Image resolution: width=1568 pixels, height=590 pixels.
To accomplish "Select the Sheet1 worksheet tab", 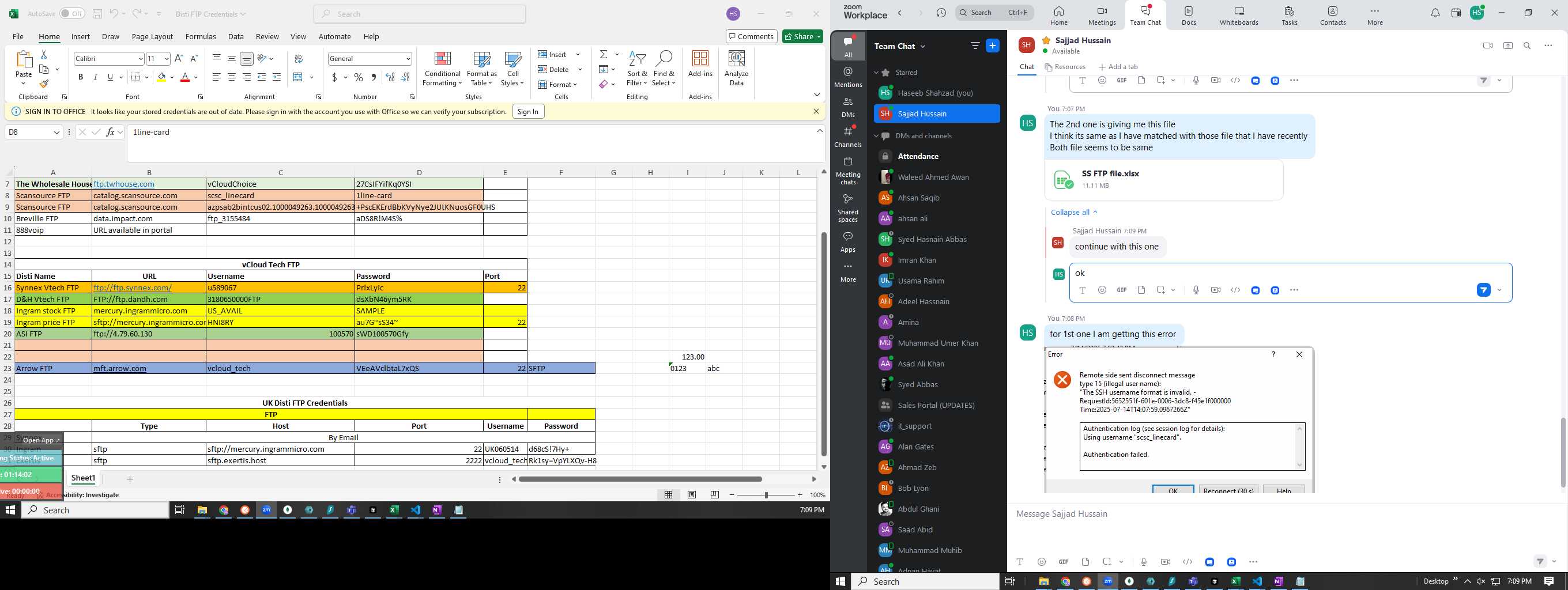I will click(84, 478).
